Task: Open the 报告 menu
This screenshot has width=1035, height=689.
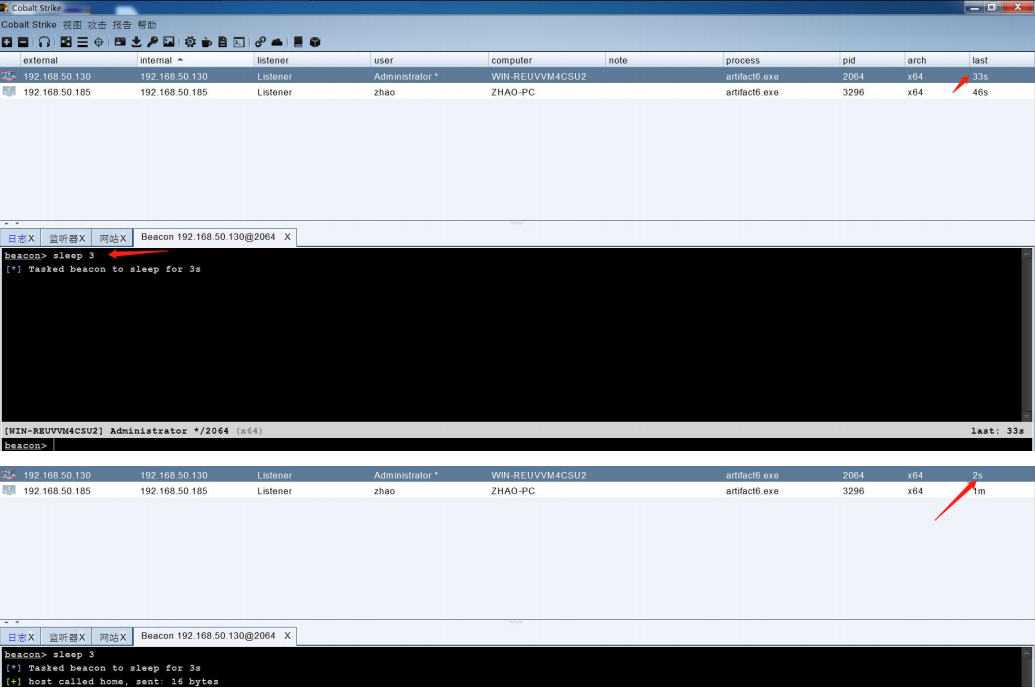Action: click(122, 25)
